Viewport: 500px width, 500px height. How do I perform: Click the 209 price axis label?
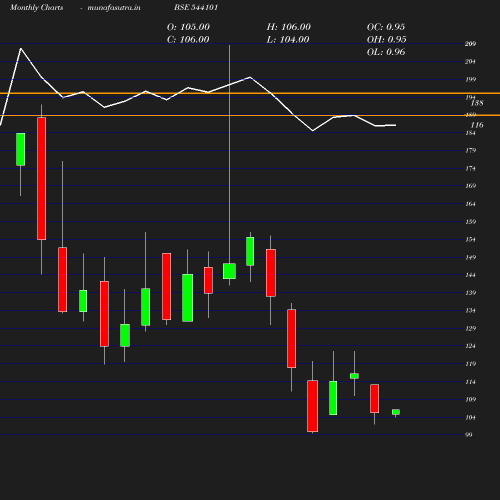pos(470,44)
